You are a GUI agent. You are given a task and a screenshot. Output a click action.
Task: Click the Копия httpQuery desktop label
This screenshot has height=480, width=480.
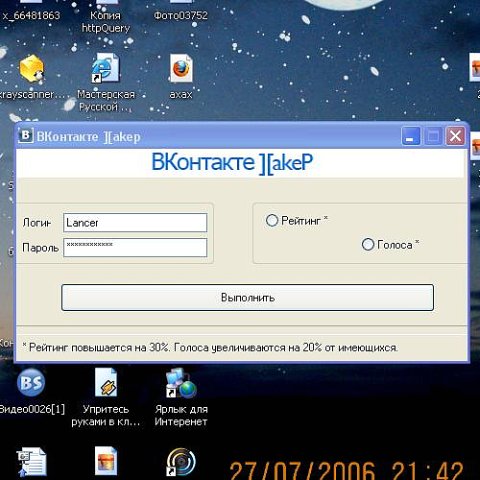click(106, 22)
